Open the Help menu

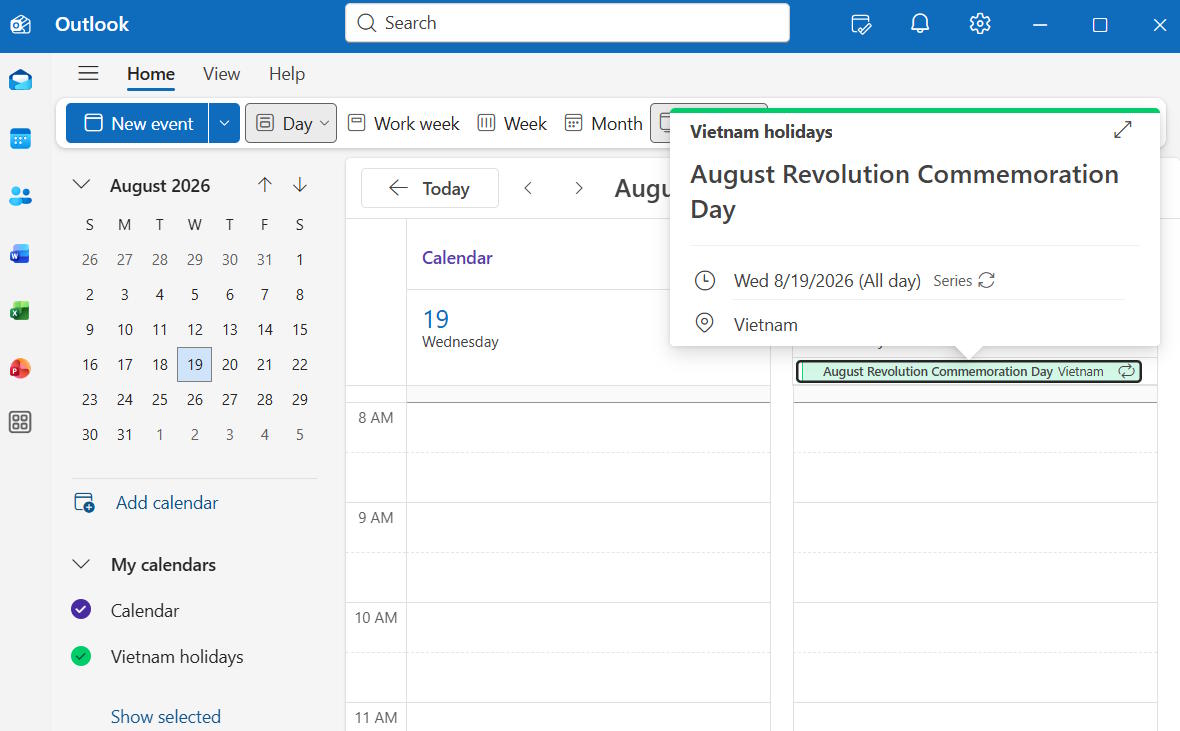[x=287, y=73]
